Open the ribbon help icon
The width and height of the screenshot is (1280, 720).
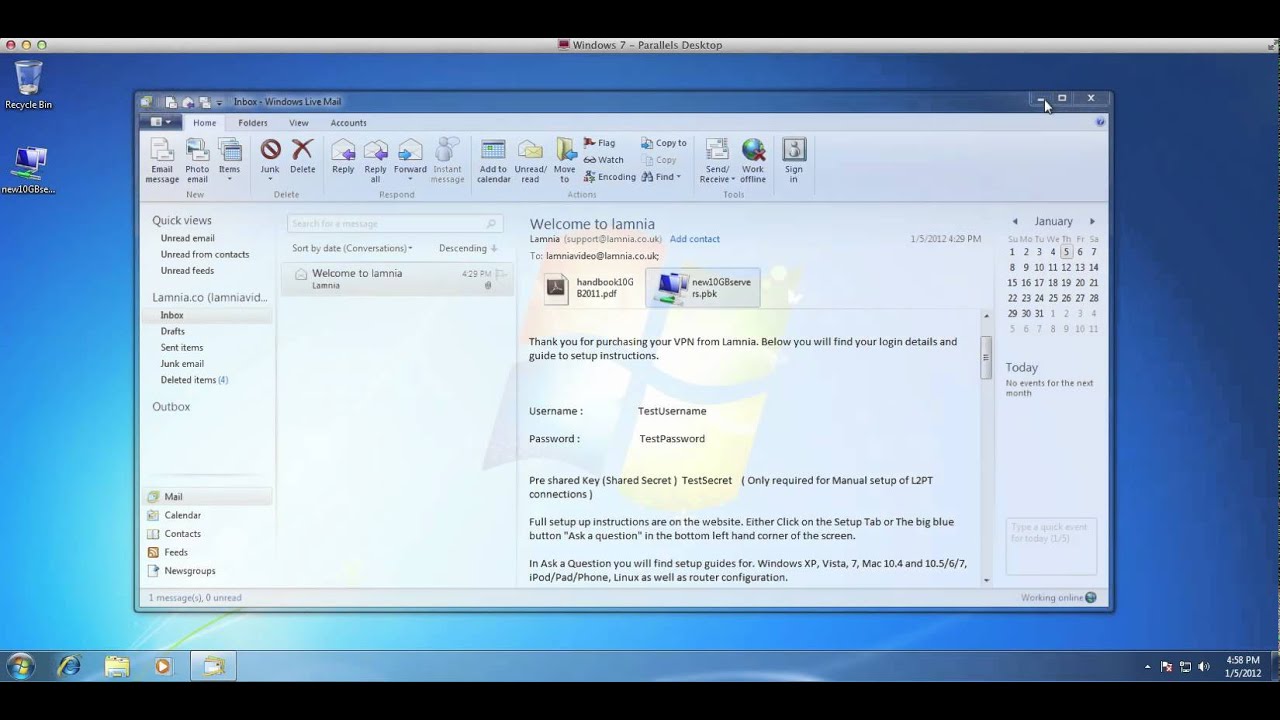[1100, 122]
